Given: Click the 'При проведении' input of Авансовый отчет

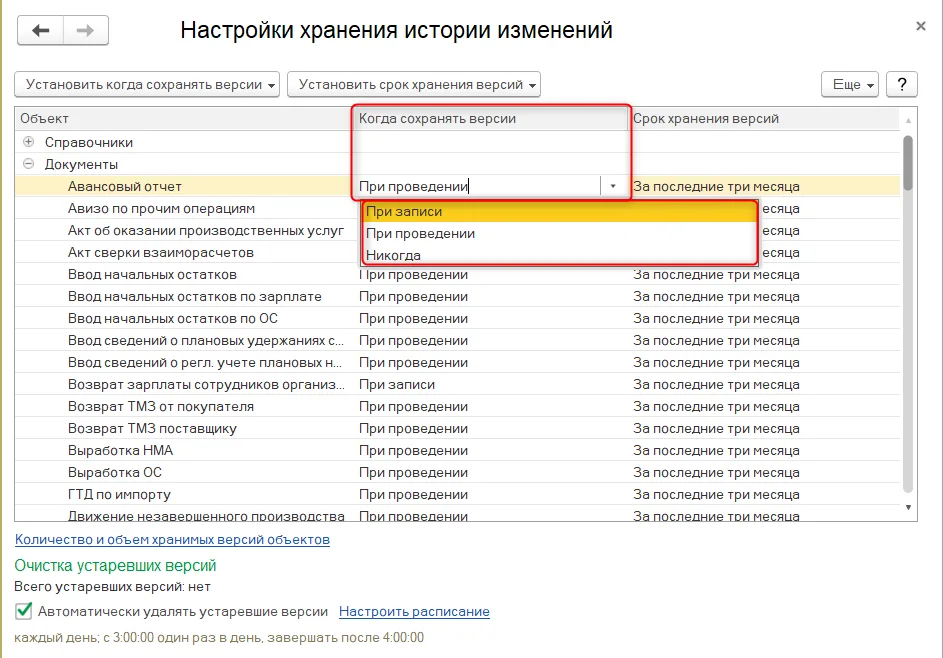Looking at the screenshot, I should (478, 186).
